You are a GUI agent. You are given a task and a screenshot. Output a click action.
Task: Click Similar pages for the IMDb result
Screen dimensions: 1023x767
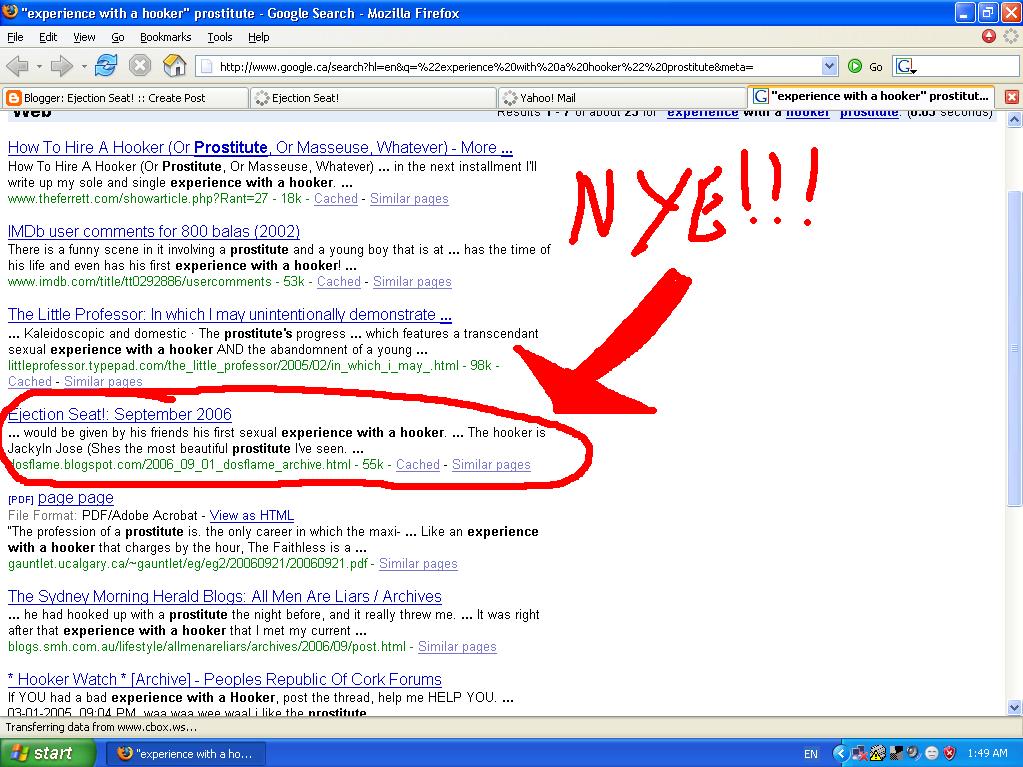click(x=412, y=282)
